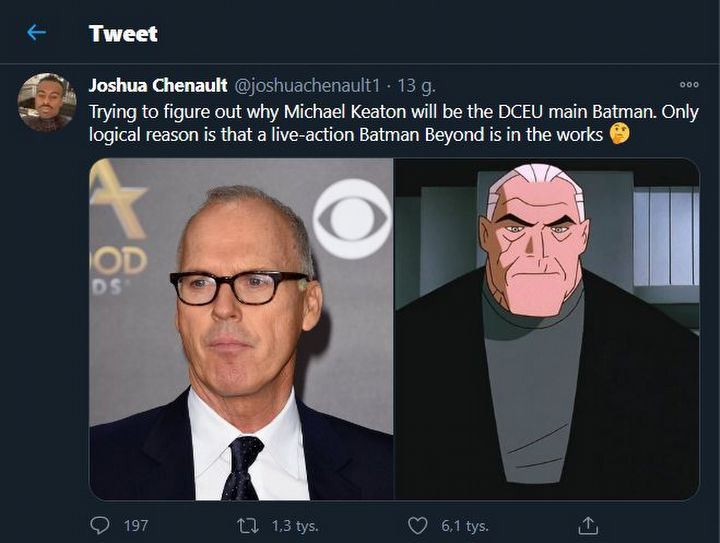Click the 1,3 tys. retweet count

coord(294,524)
